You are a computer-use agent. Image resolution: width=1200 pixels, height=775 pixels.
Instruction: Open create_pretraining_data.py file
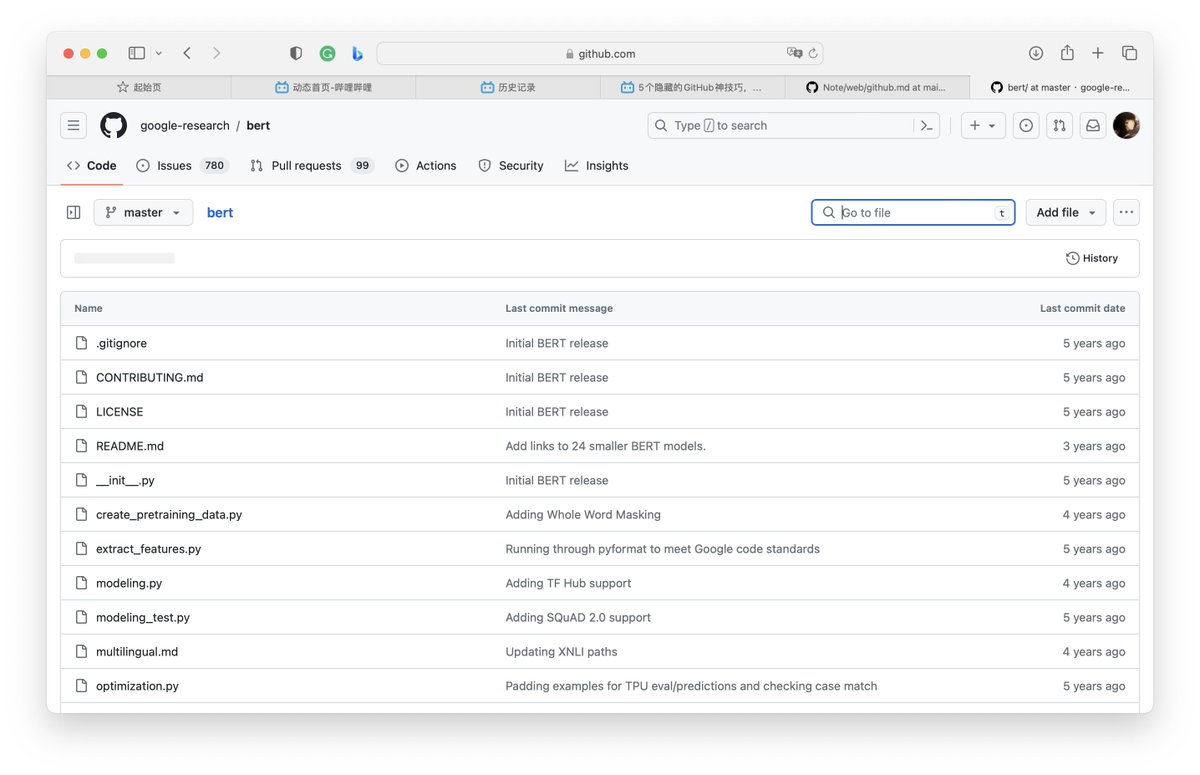coord(169,515)
